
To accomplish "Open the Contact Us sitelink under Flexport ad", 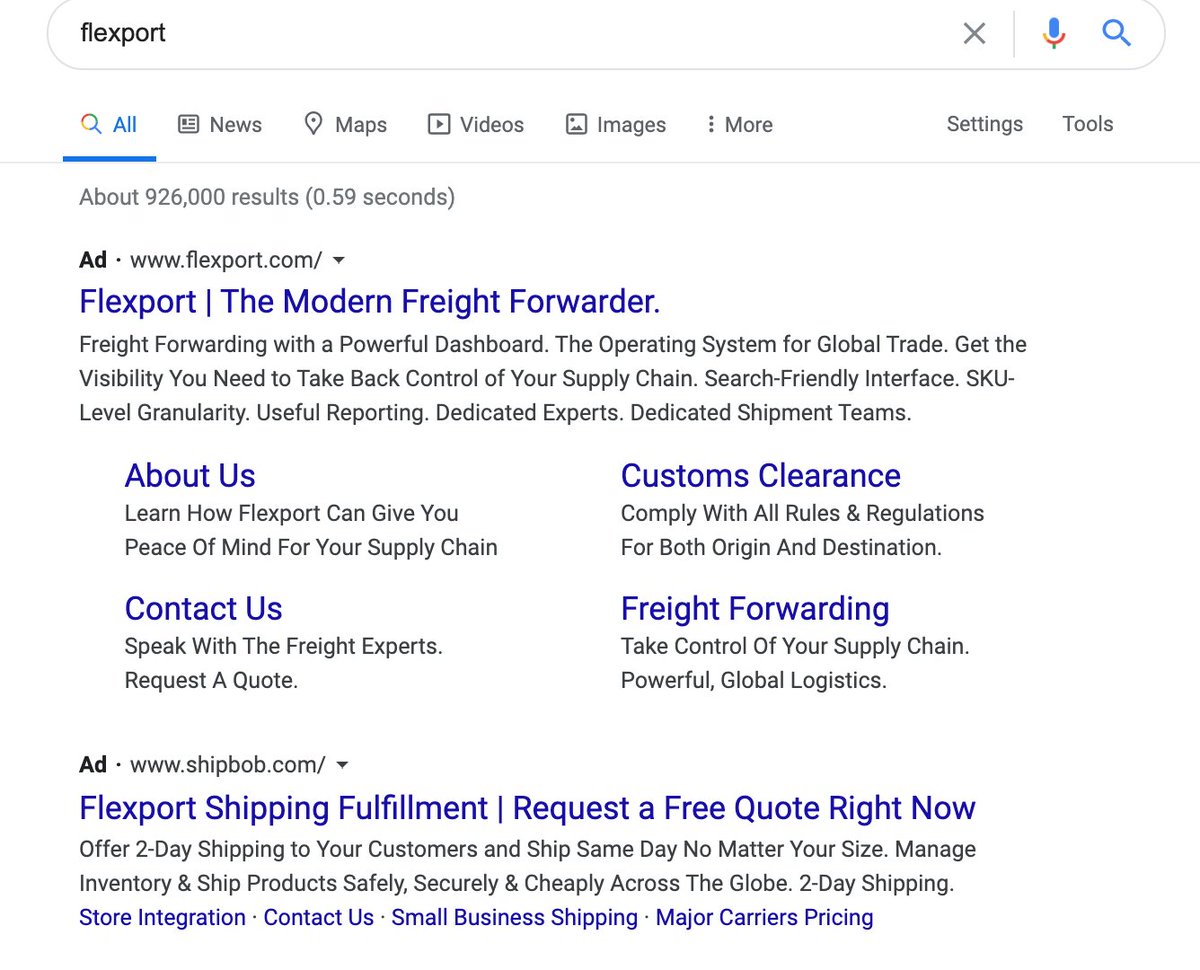I will point(204,608).
